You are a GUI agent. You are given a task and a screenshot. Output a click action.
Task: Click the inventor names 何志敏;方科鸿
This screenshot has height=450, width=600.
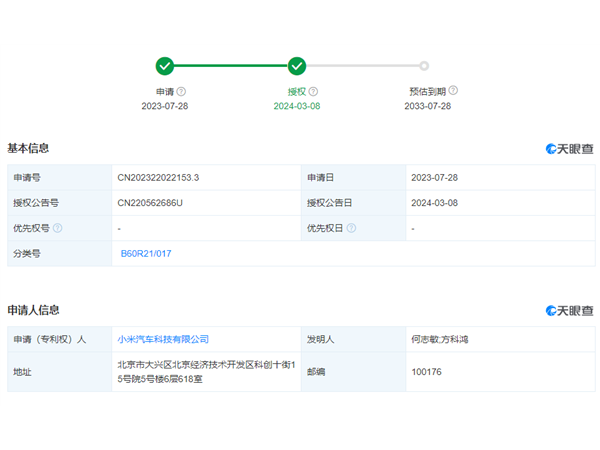[x=439, y=340]
